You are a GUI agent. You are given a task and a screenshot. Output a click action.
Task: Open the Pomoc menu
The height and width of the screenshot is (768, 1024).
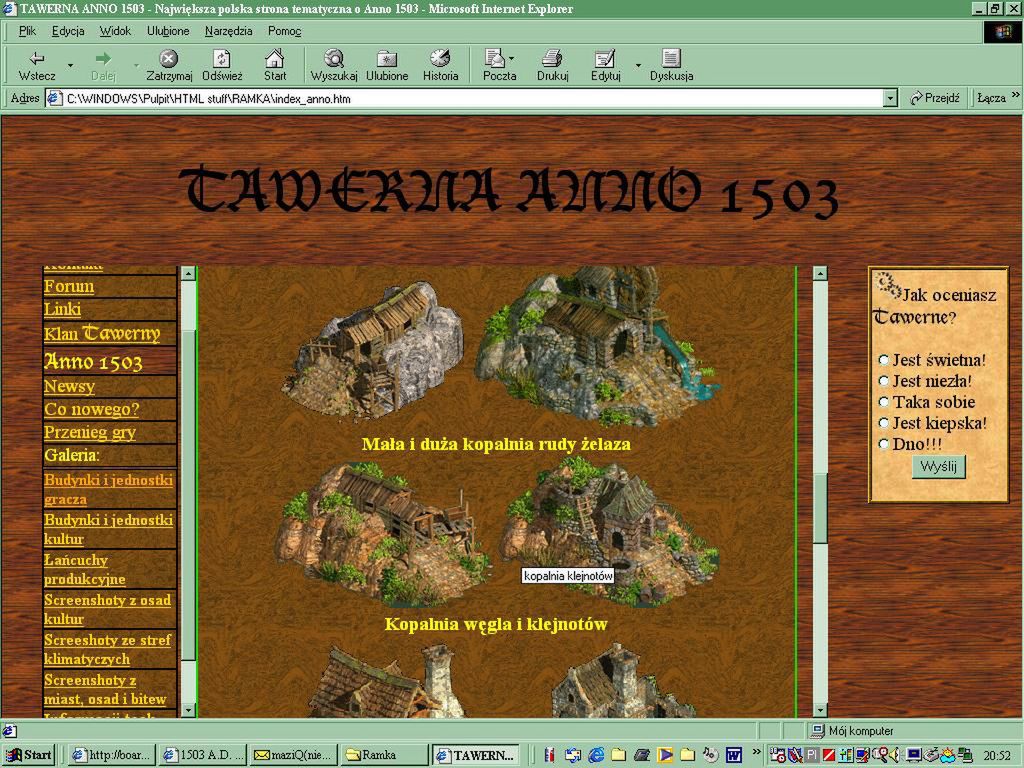(284, 31)
